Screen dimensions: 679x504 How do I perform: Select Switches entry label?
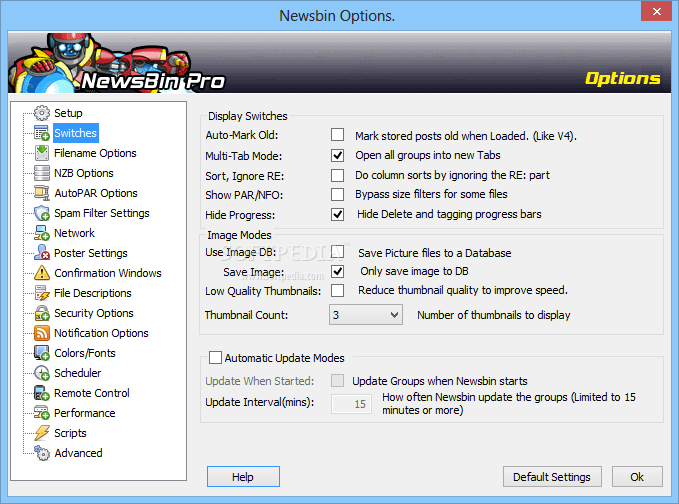pos(75,133)
